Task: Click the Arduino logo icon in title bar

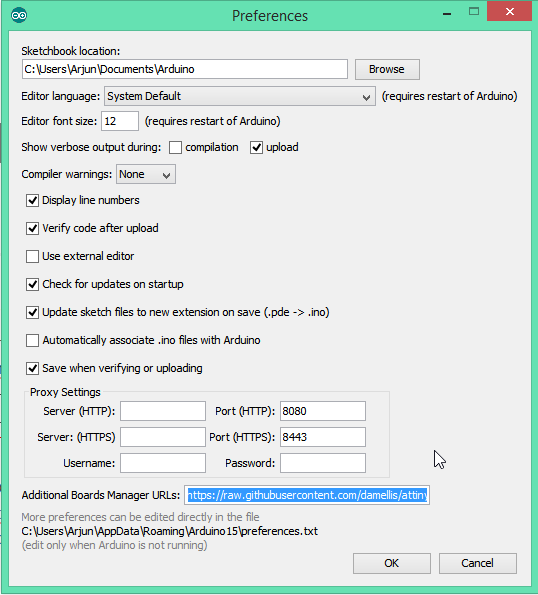Action: pos(19,15)
